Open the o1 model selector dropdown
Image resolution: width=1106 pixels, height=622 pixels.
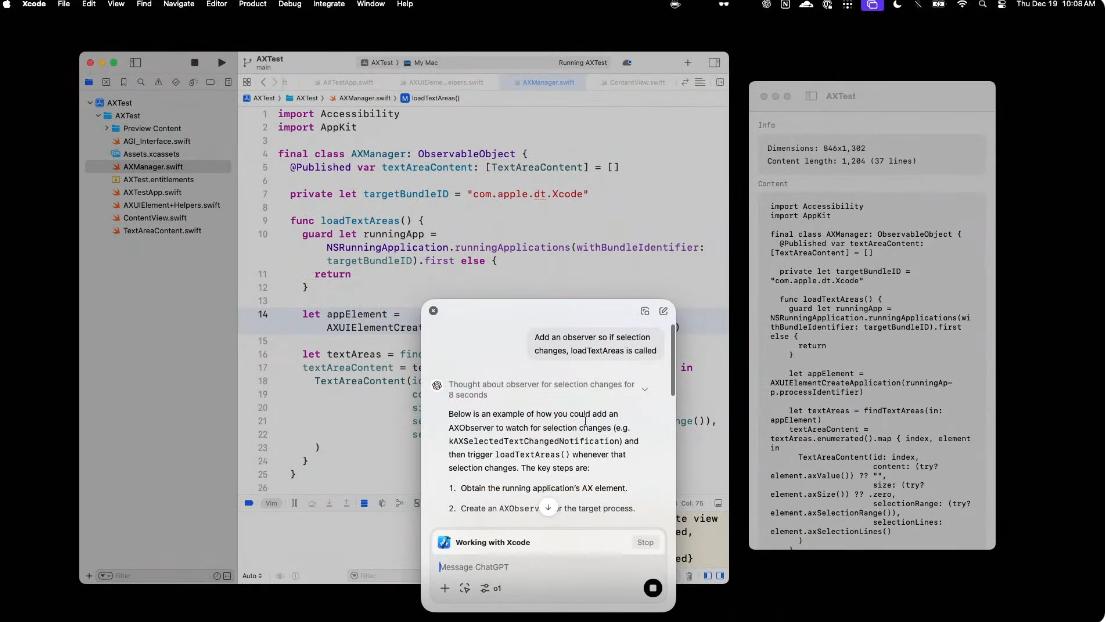click(x=491, y=588)
